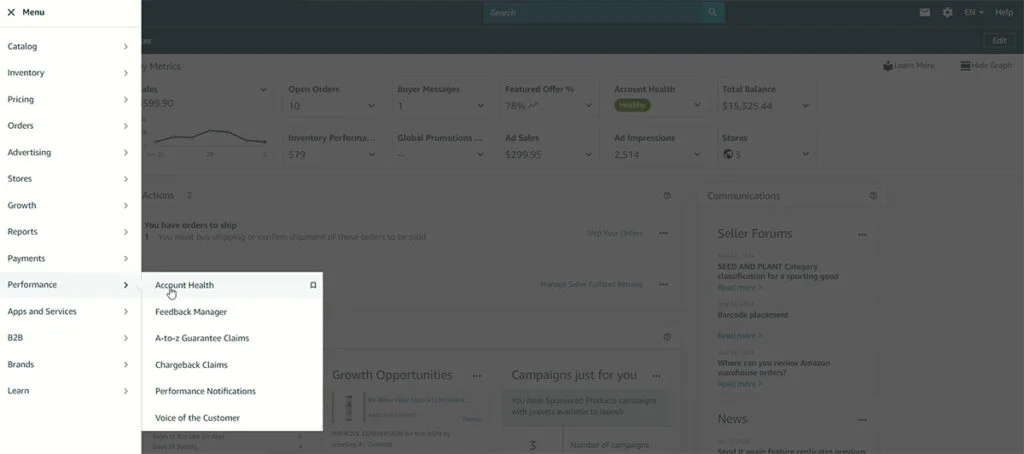Open the Seller Forums ellipsis menu
Image resolution: width=1024 pixels, height=454 pixels.
[x=862, y=235]
